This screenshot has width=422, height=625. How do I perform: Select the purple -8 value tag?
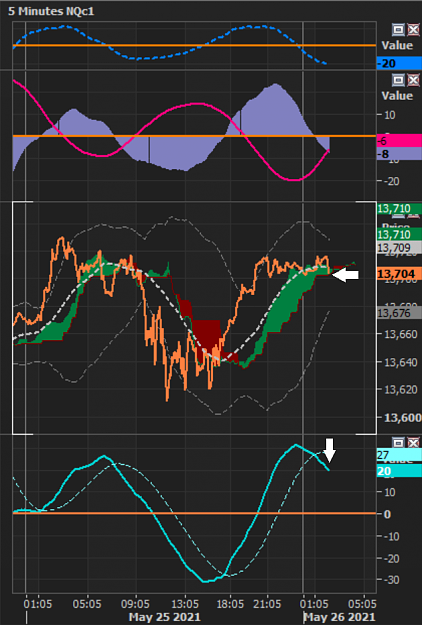coord(399,154)
